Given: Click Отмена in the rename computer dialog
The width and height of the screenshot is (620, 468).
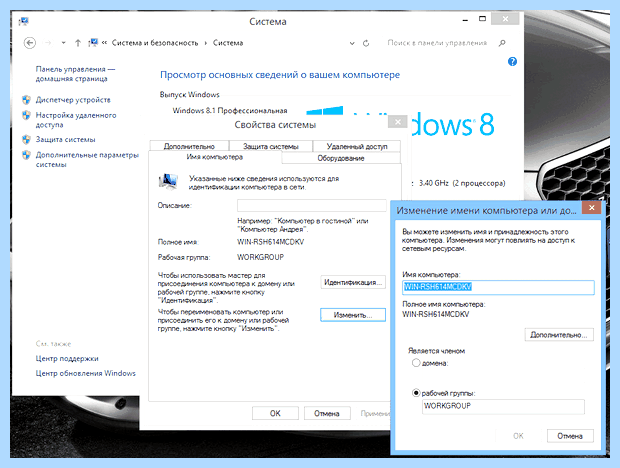Looking at the screenshot, I should click(x=570, y=436).
